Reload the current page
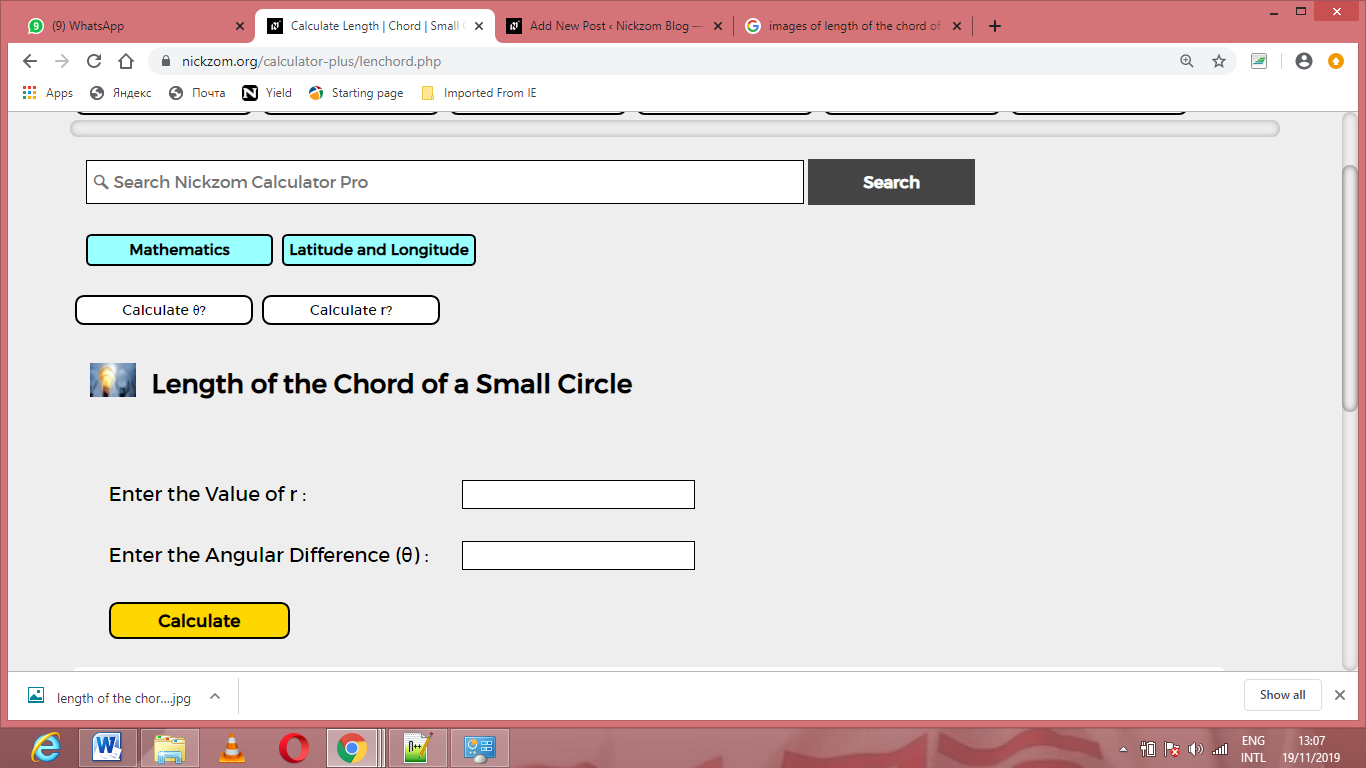Image resolution: width=1366 pixels, height=768 pixels. (94, 61)
